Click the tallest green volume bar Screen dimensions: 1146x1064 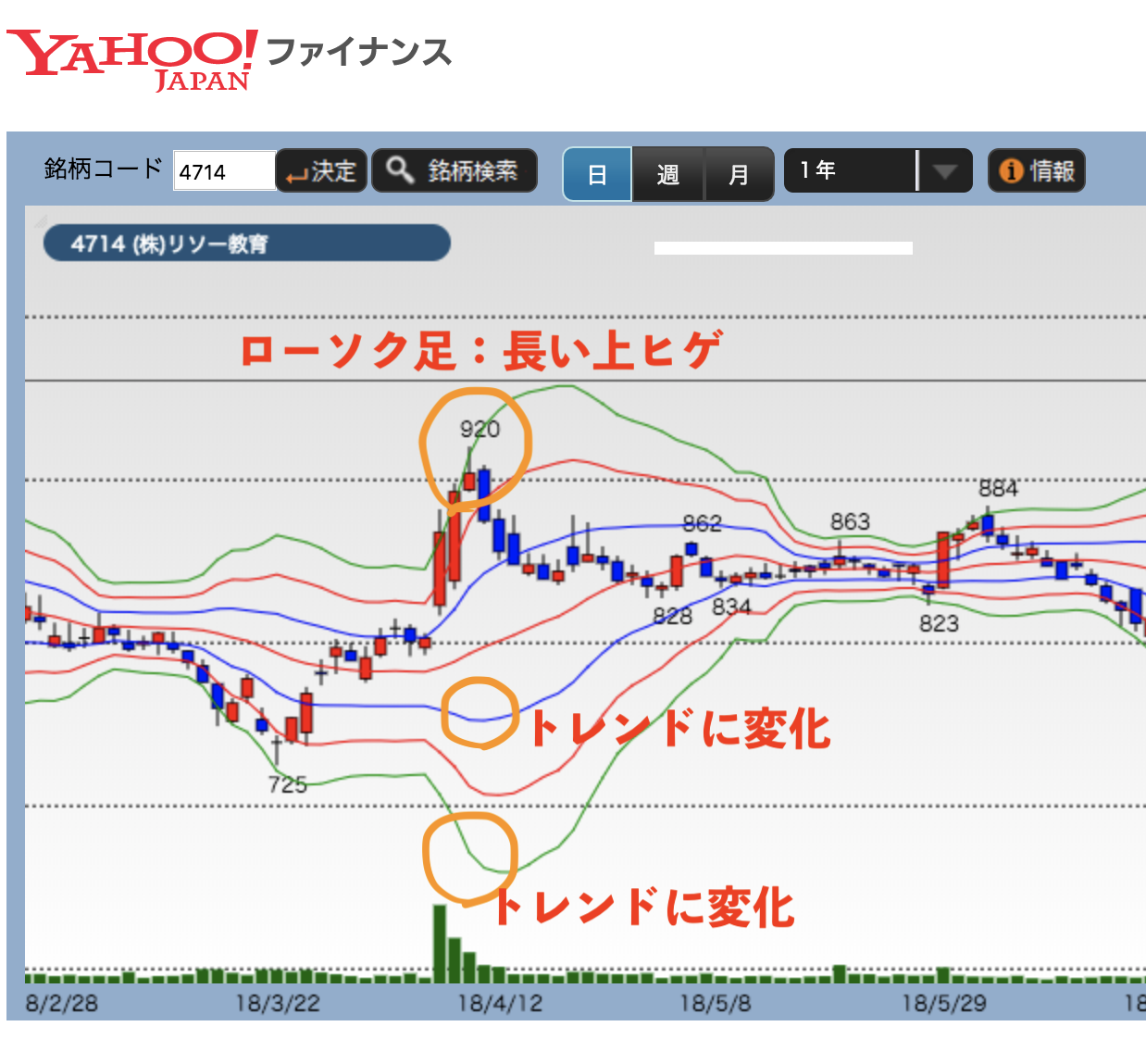point(440,944)
